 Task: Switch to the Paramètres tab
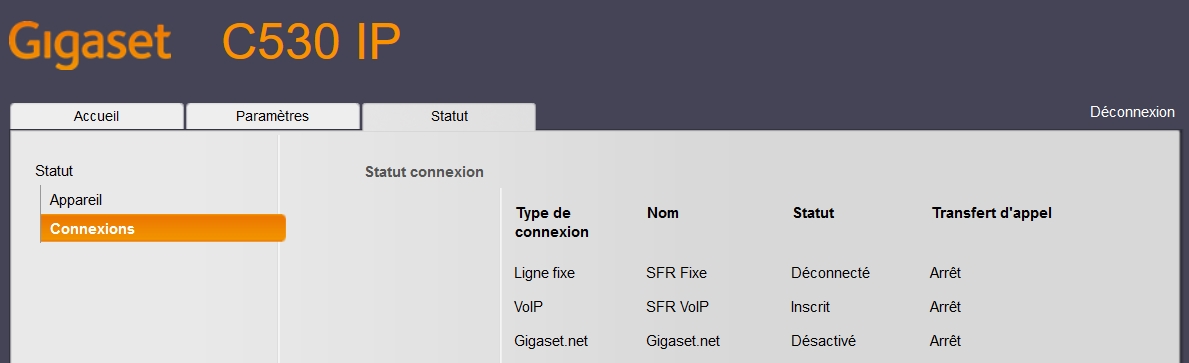tap(272, 116)
